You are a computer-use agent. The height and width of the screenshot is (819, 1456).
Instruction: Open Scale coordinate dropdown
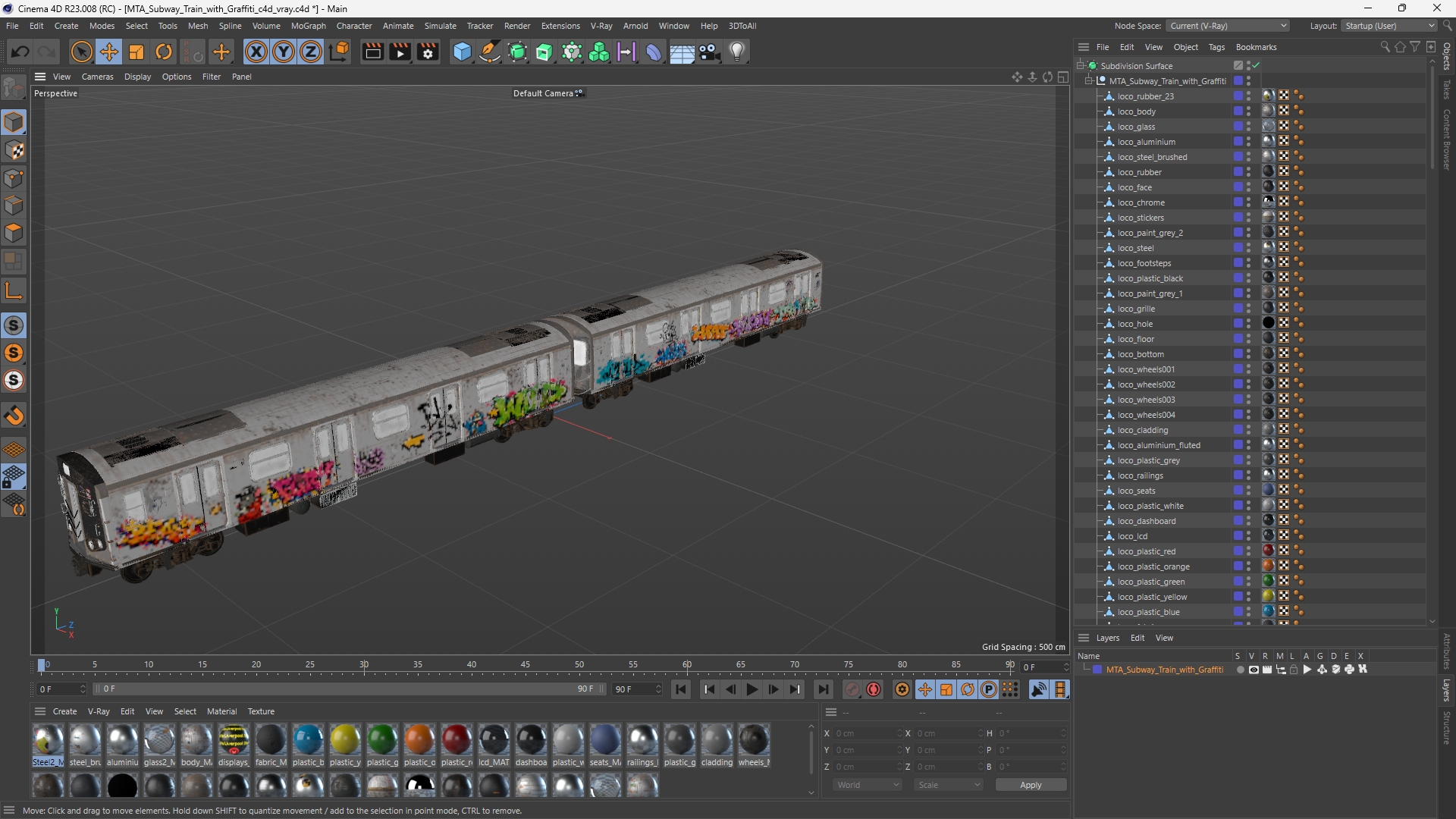click(x=949, y=785)
